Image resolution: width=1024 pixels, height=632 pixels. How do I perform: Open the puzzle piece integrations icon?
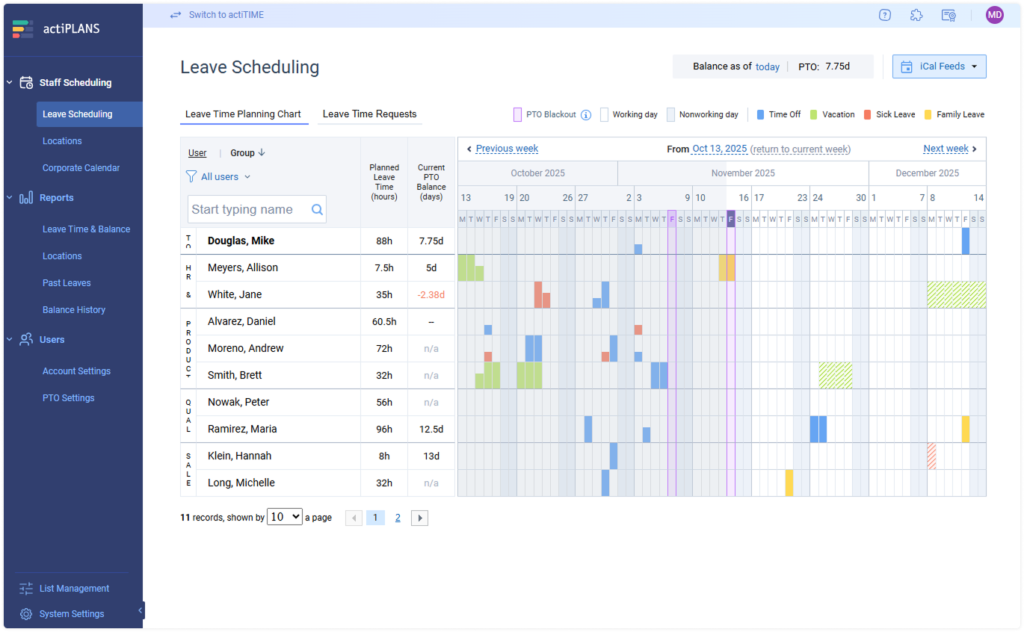(916, 15)
